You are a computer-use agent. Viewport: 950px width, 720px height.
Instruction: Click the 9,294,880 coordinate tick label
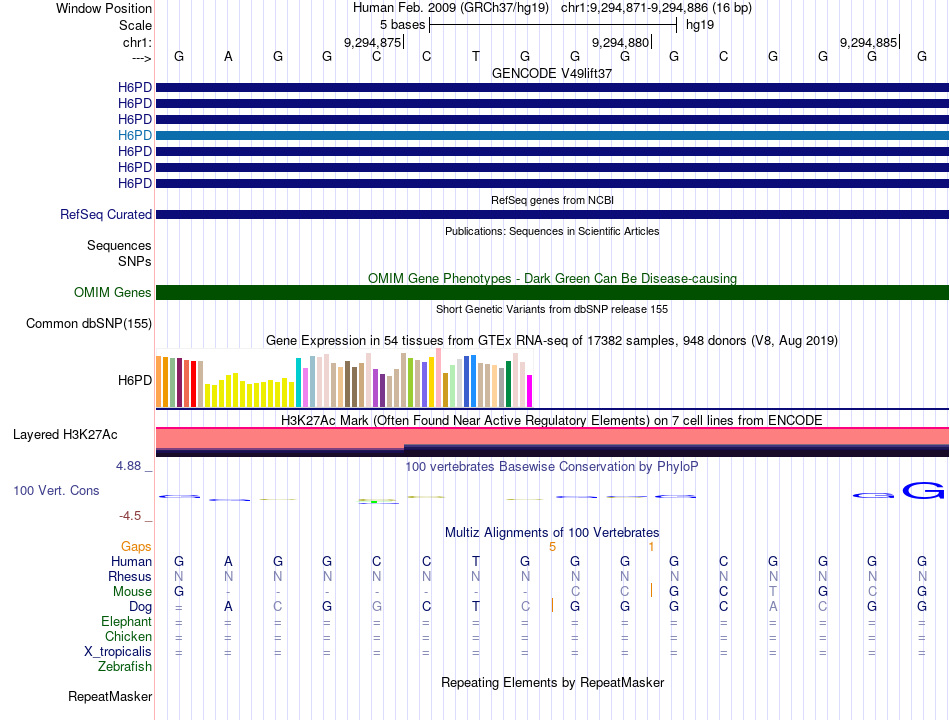click(x=620, y=42)
